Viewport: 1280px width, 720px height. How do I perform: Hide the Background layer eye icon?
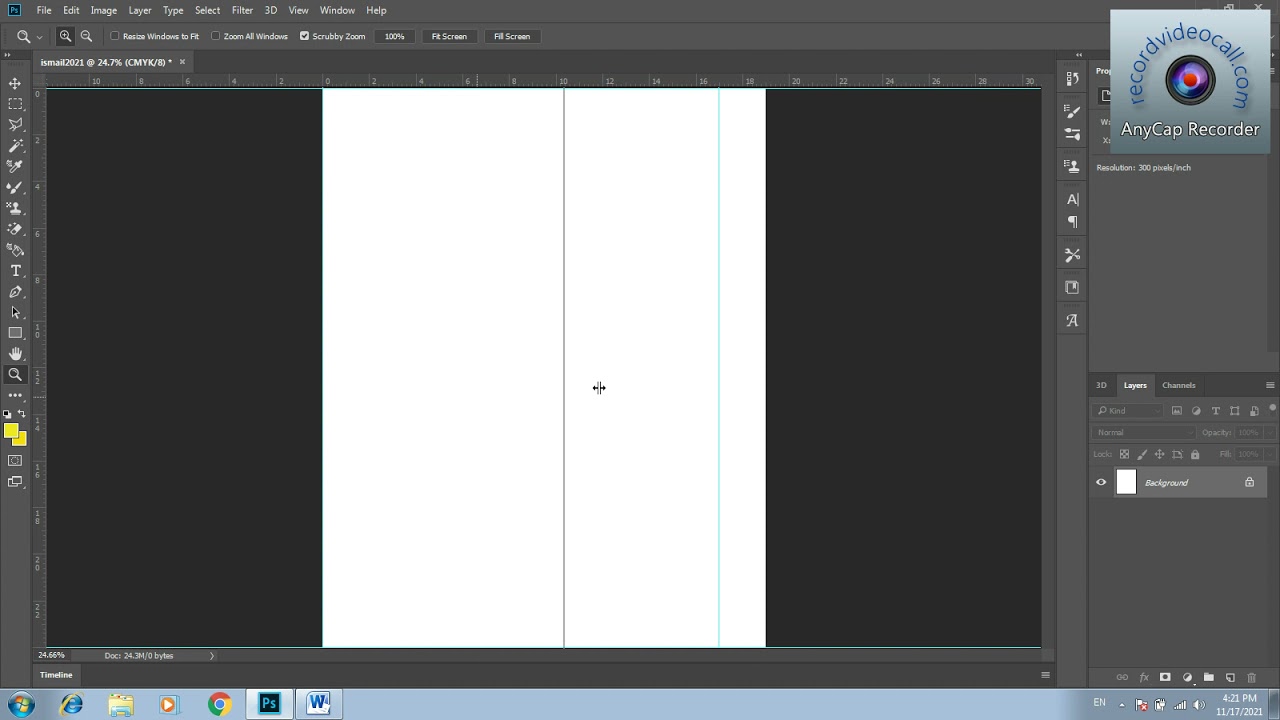[1101, 482]
